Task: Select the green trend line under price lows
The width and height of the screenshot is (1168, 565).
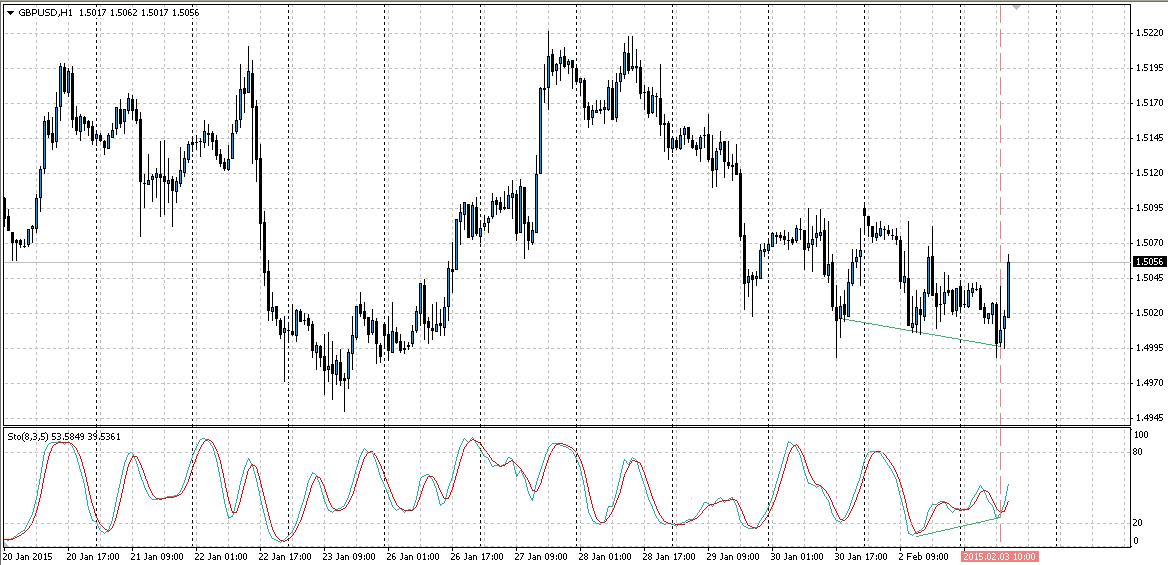Action: point(921,332)
